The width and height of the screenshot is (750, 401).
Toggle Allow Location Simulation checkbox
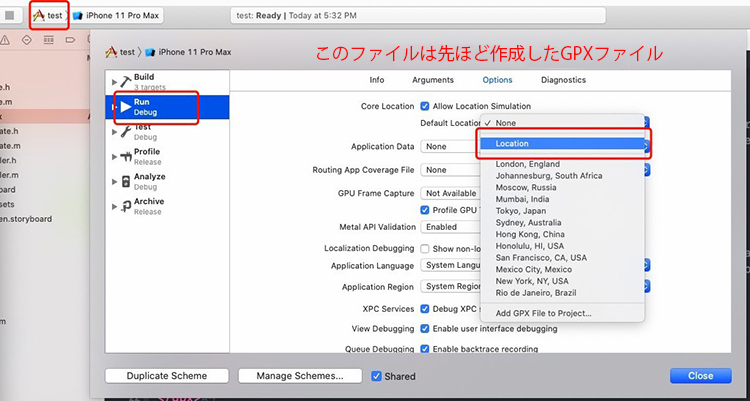[x=424, y=106]
